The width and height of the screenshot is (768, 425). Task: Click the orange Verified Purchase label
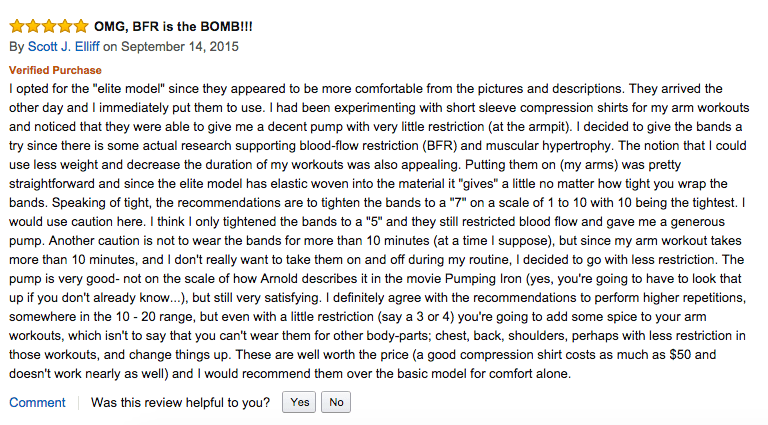coord(55,70)
